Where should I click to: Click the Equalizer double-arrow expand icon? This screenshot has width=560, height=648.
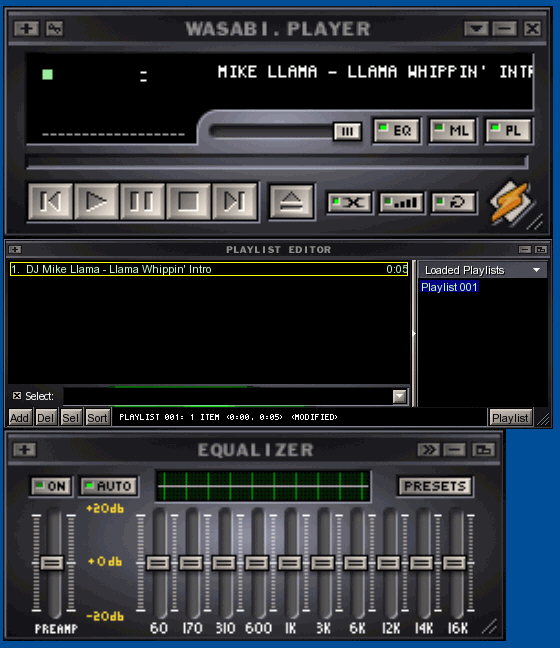tap(428, 450)
